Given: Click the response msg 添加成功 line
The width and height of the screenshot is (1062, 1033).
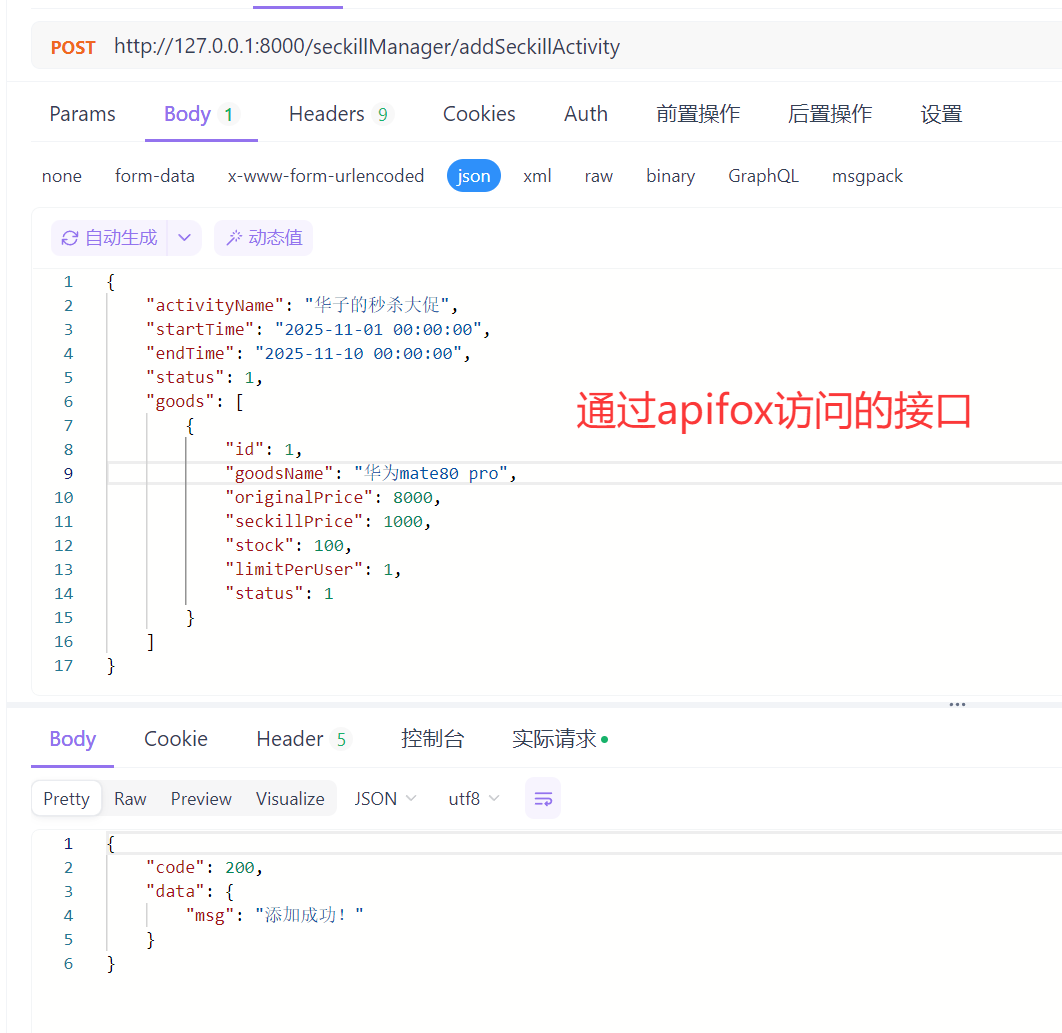Looking at the screenshot, I should coord(274,915).
